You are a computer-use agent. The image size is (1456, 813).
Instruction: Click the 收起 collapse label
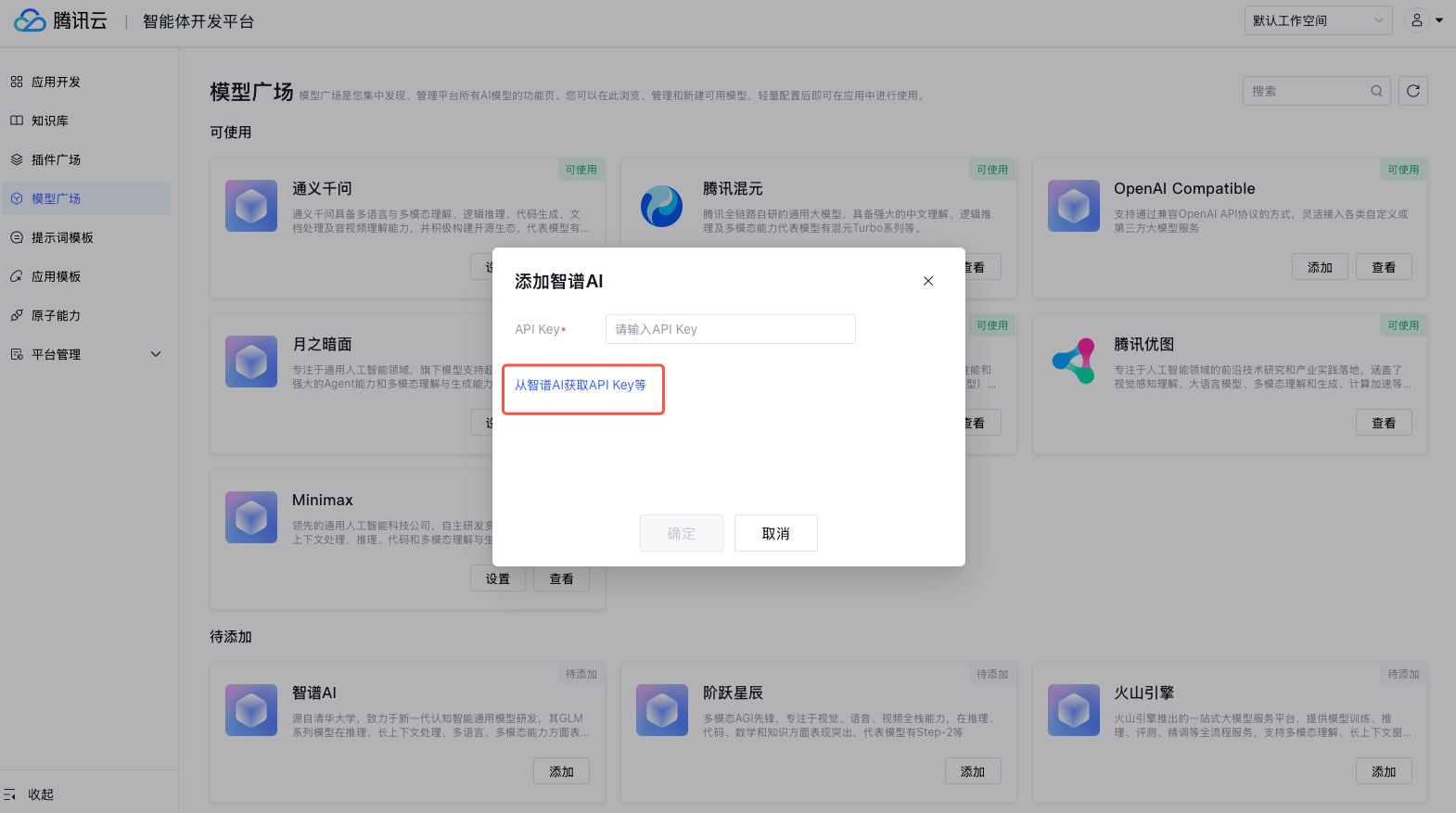click(41, 794)
